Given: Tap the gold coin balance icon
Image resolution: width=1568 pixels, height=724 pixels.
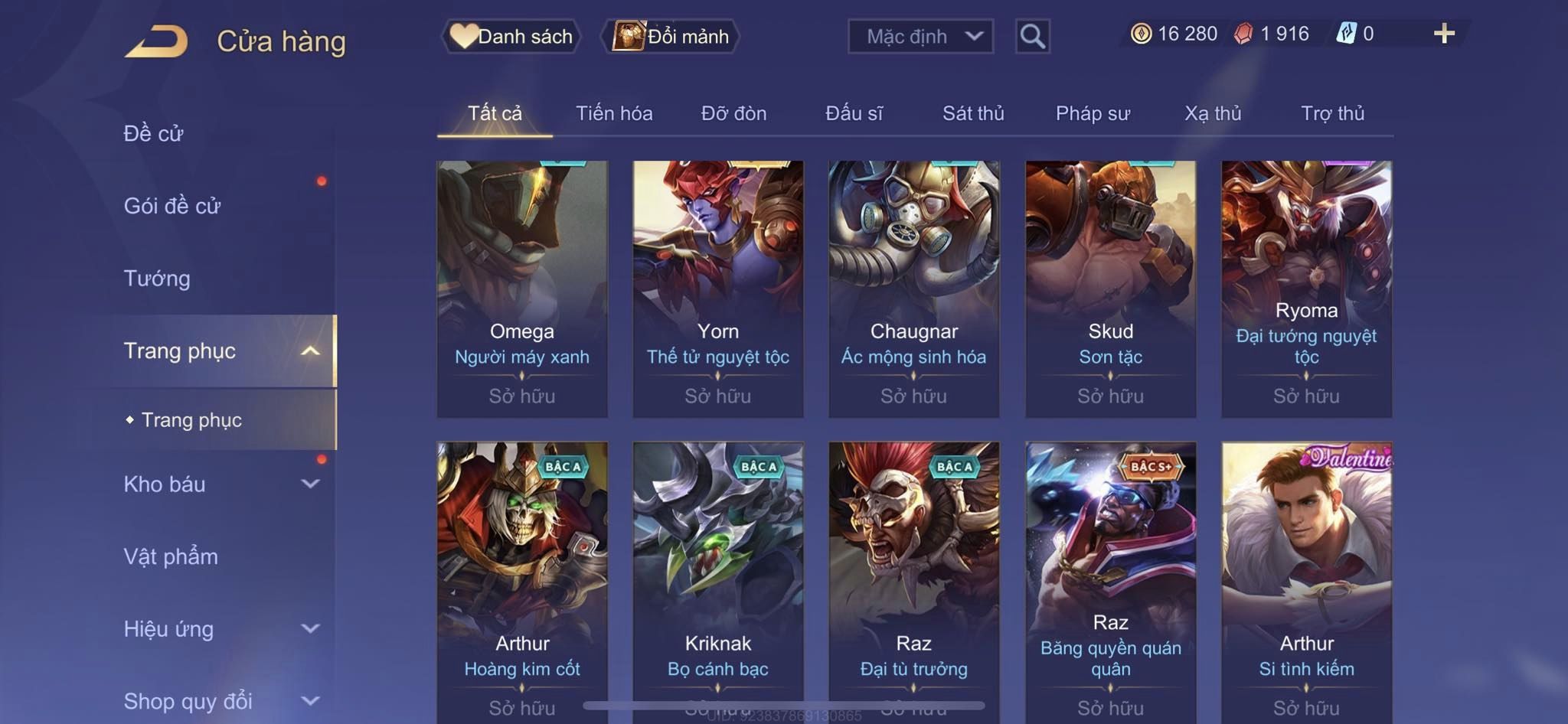Looking at the screenshot, I should 1141,34.
